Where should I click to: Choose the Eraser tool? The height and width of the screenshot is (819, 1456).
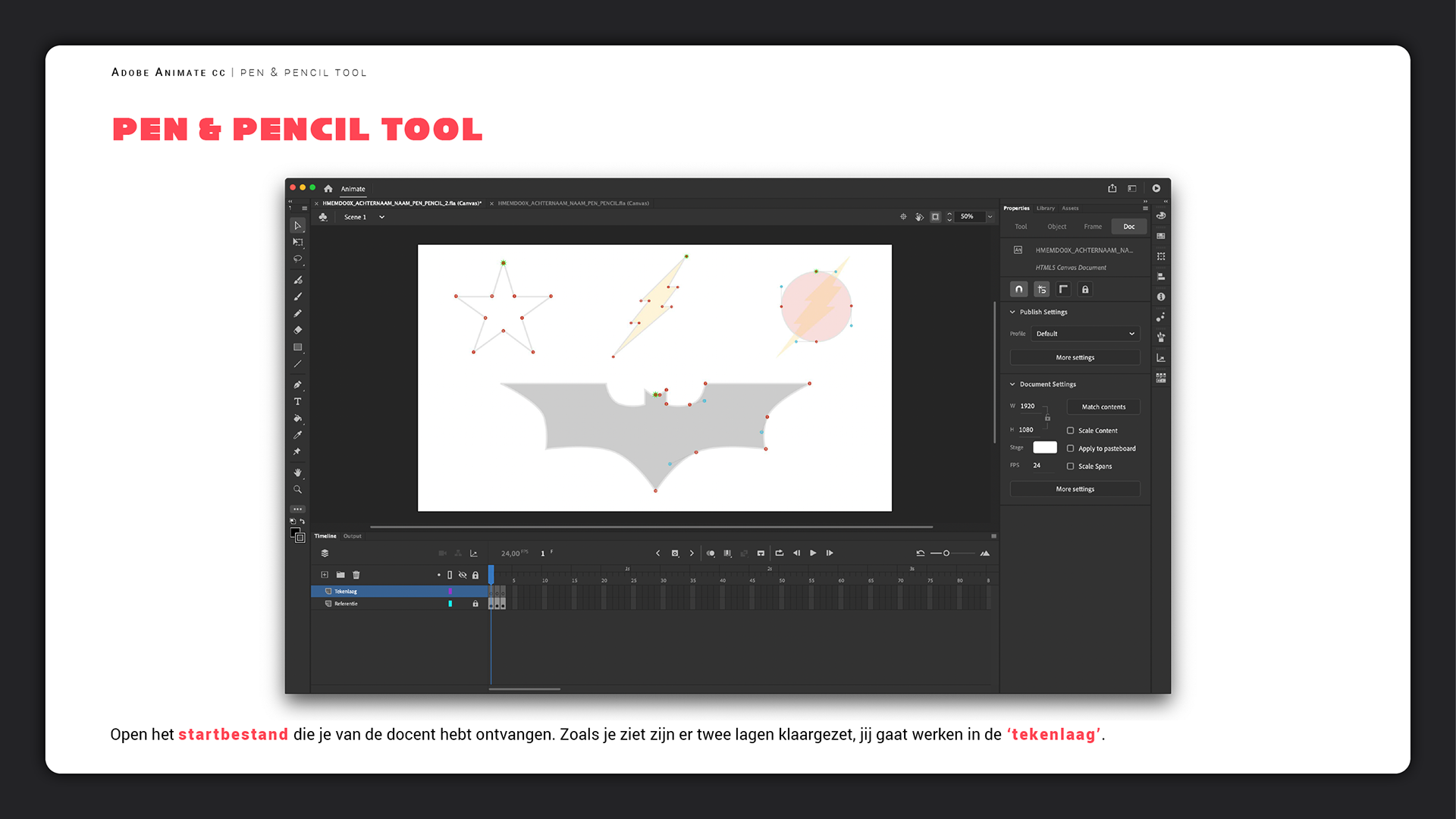297,330
